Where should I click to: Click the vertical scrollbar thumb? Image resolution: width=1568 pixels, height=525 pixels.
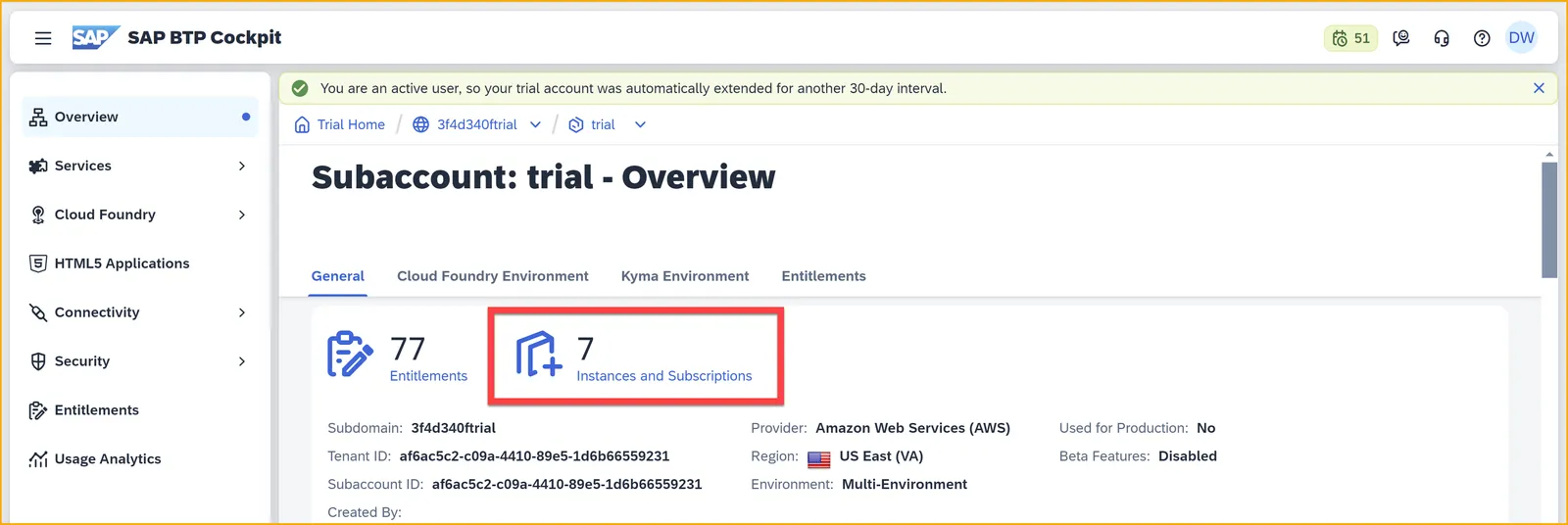pyautogui.click(x=1549, y=219)
